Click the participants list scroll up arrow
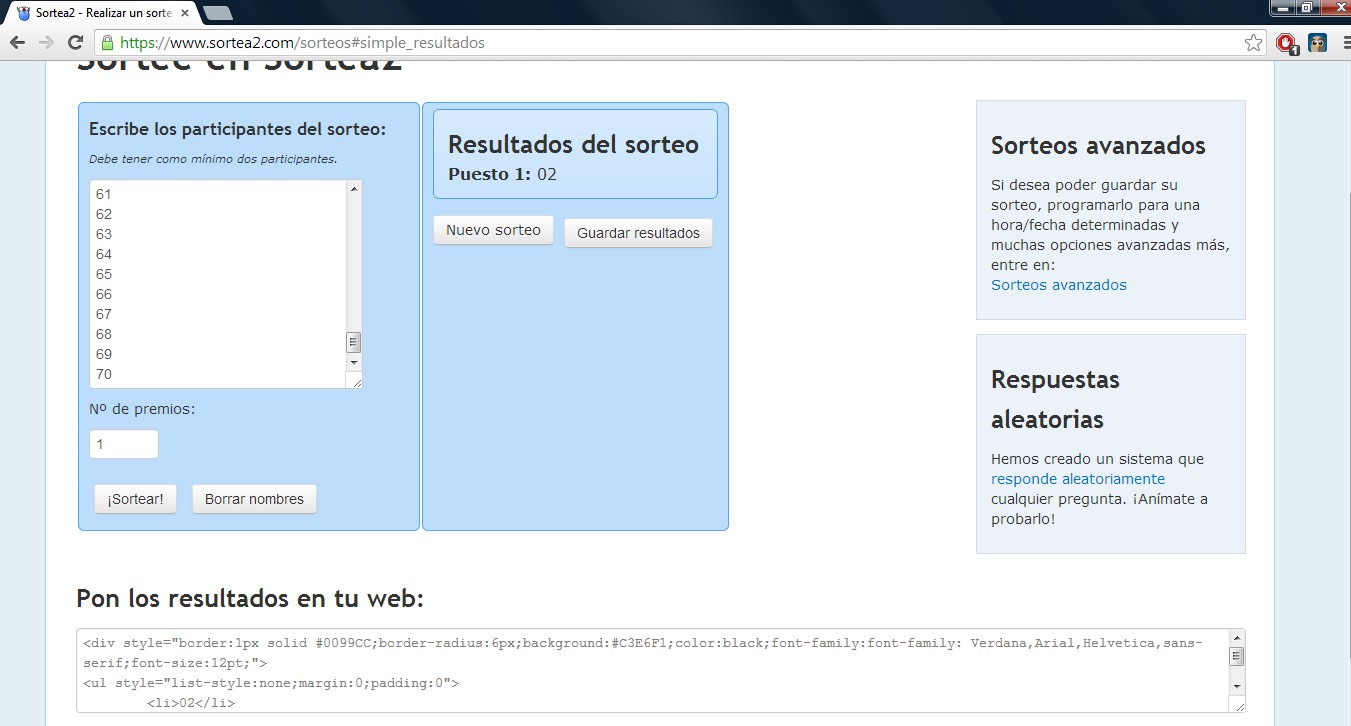This screenshot has height=726, width=1351. pyautogui.click(x=354, y=189)
